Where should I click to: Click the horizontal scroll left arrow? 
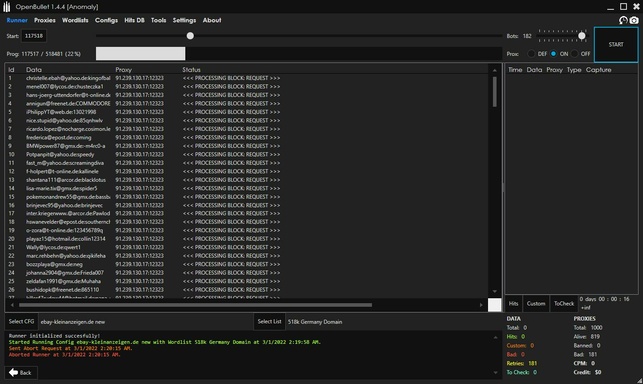[12, 305]
